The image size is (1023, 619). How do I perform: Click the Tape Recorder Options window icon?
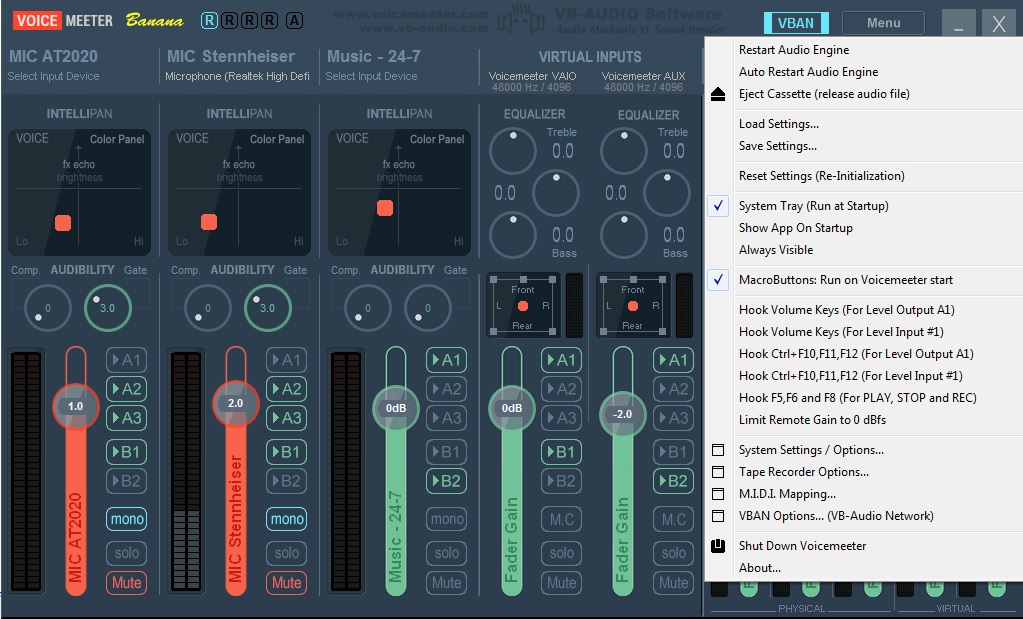click(x=718, y=472)
